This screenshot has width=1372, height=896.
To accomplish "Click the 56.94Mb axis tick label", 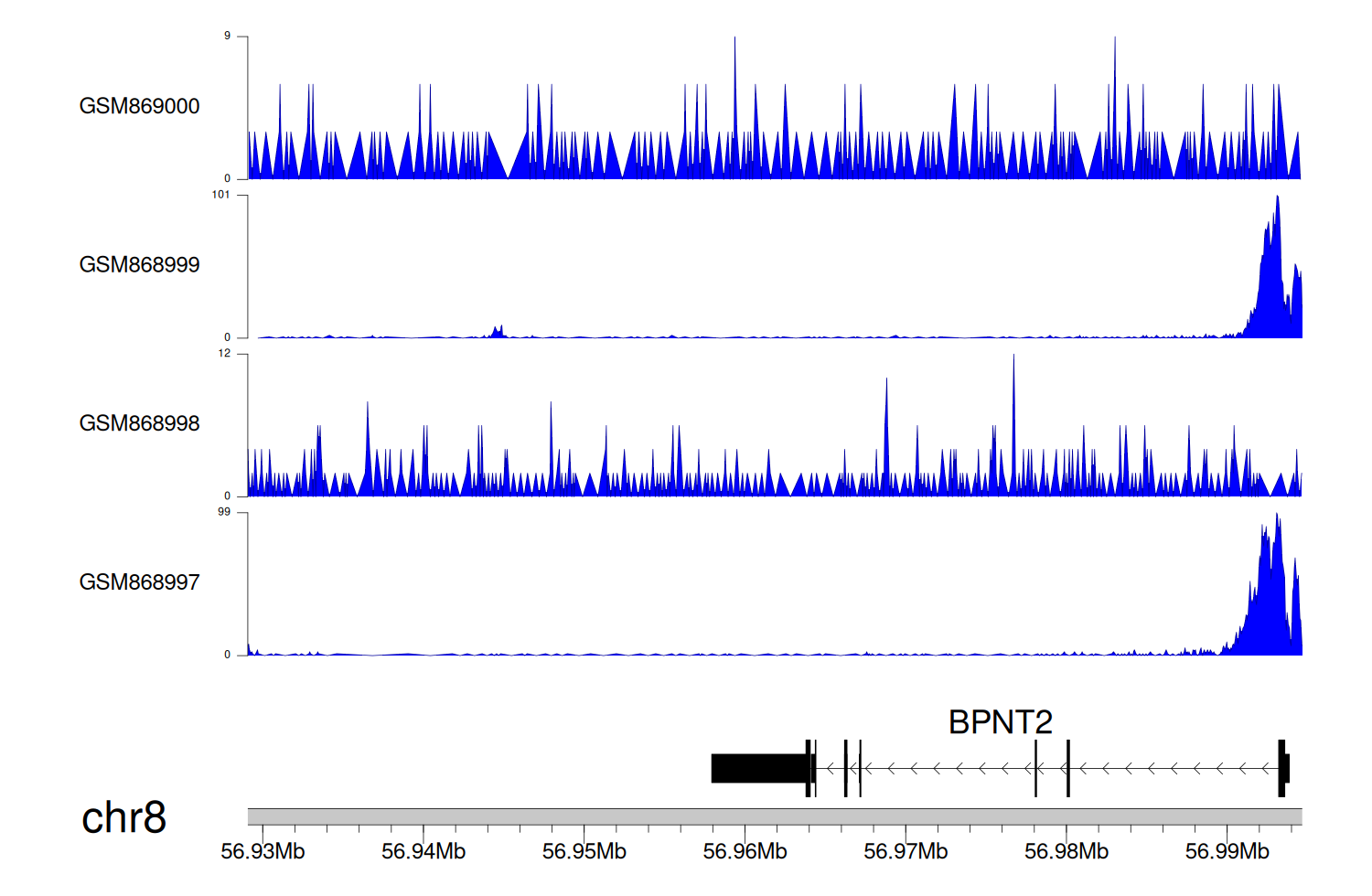I will (x=423, y=851).
